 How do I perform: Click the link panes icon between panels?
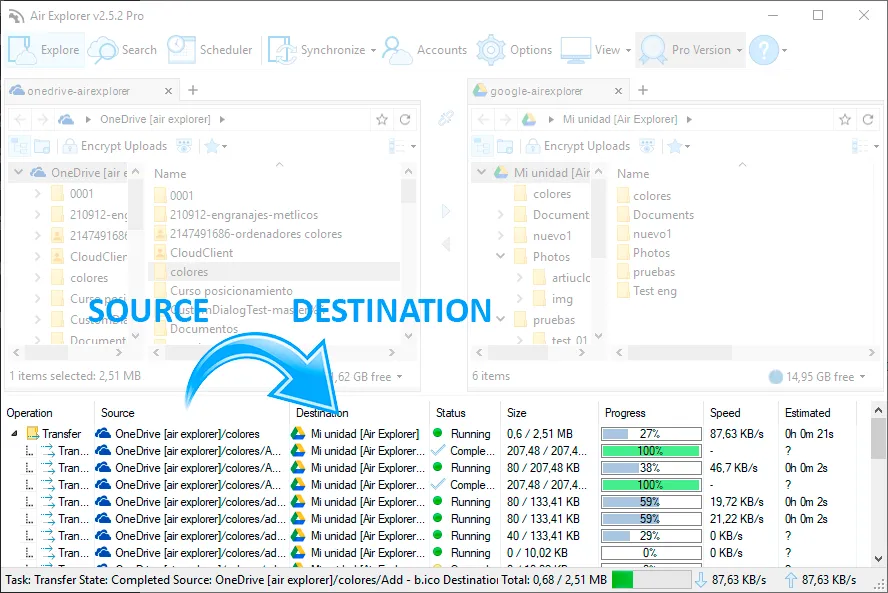point(446,118)
